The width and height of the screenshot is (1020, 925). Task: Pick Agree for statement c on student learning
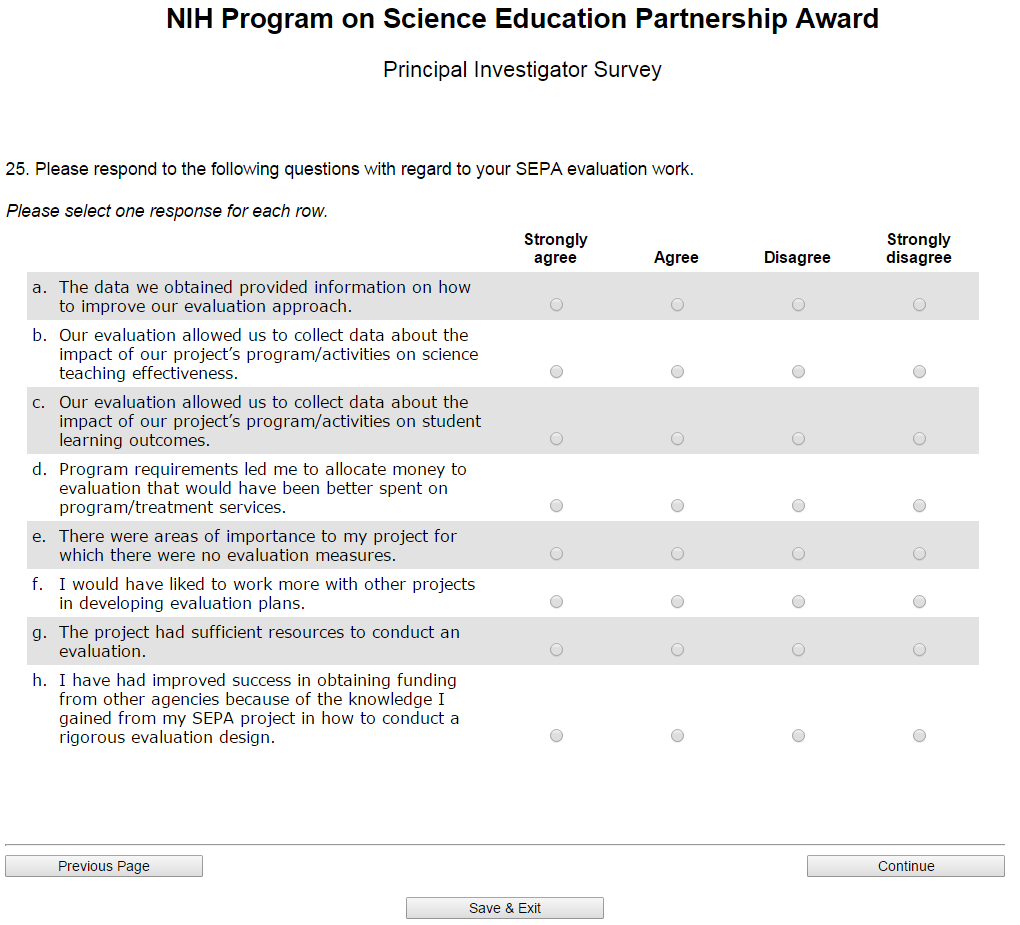677,439
